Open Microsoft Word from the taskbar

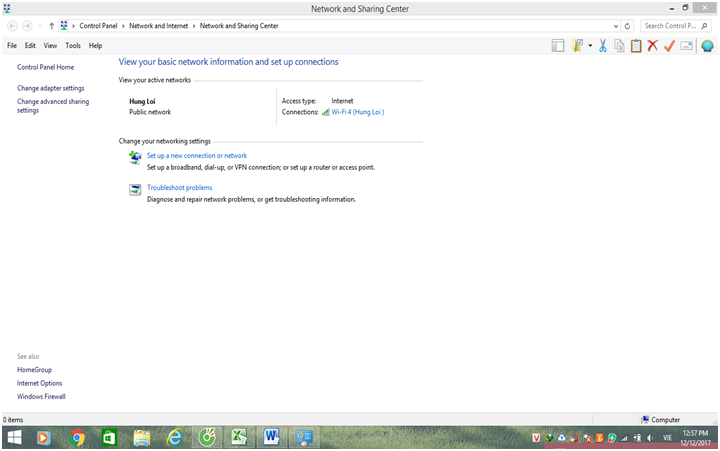tap(271, 438)
